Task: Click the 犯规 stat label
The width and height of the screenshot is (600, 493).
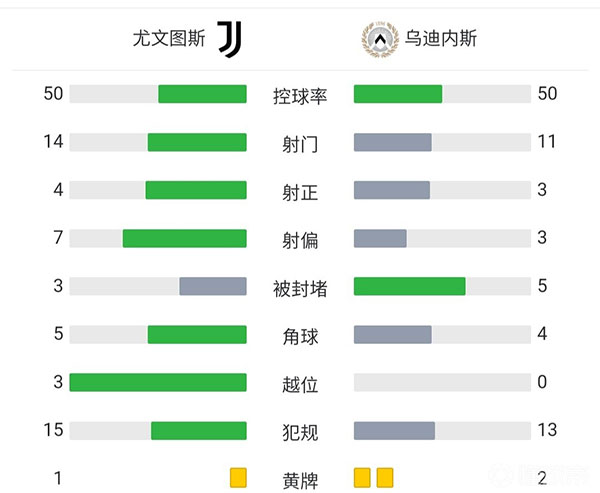Action: pyautogui.click(x=300, y=432)
